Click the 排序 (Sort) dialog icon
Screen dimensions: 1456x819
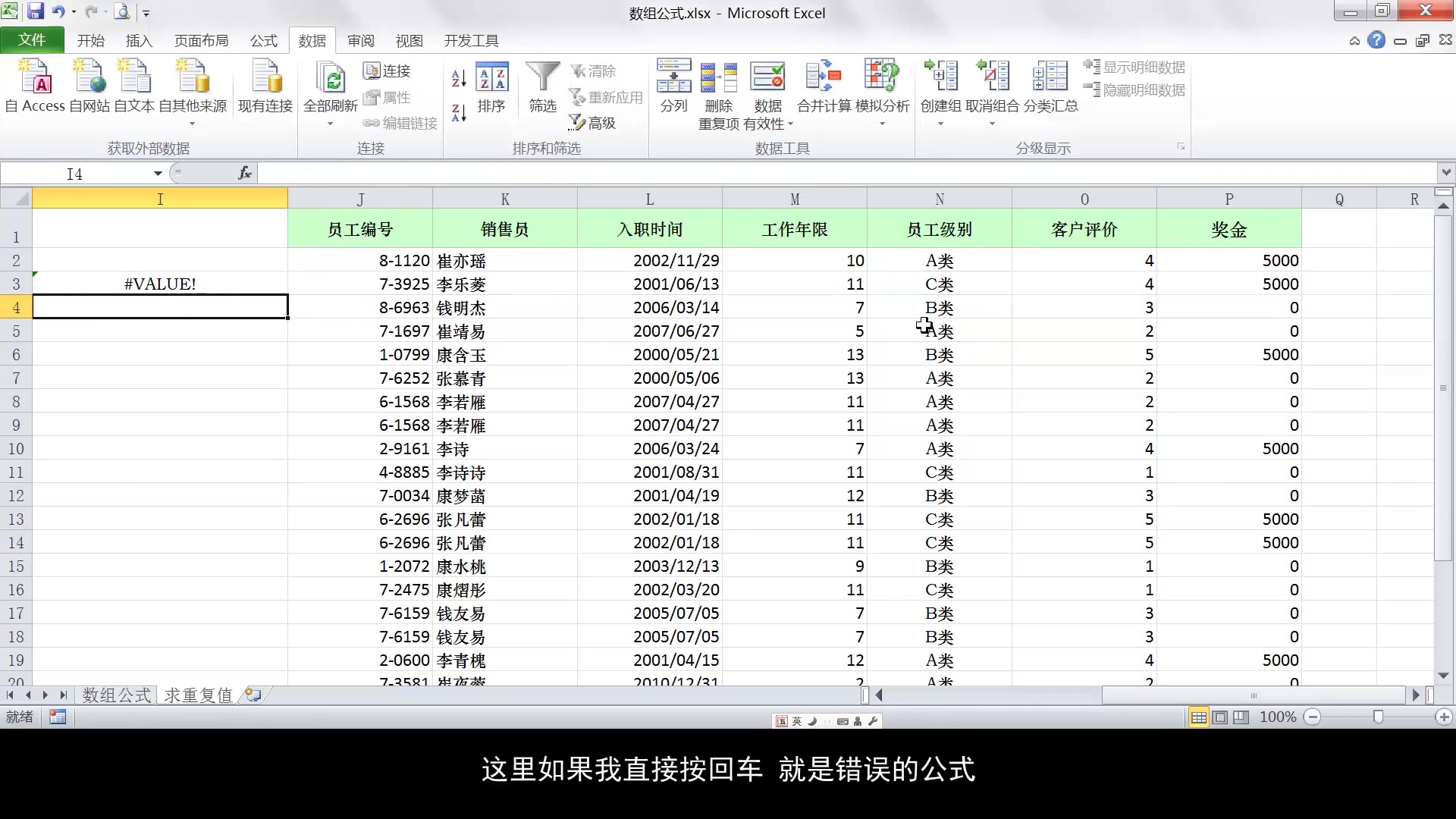[x=491, y=77]
